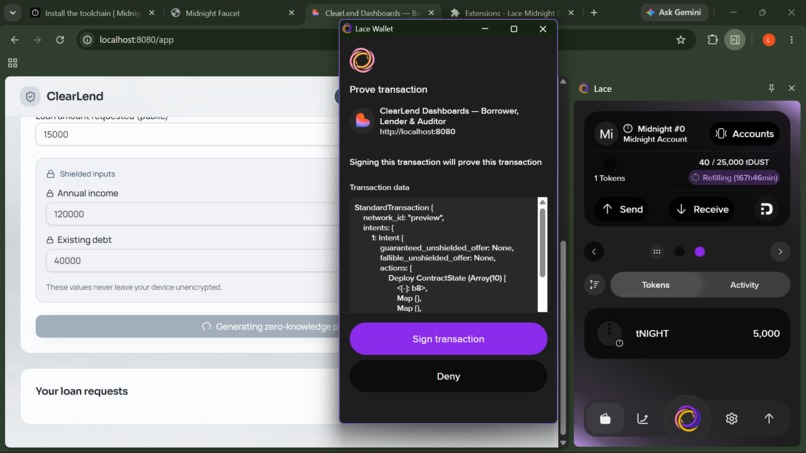Click the Sign transaction button

(448, 339)
